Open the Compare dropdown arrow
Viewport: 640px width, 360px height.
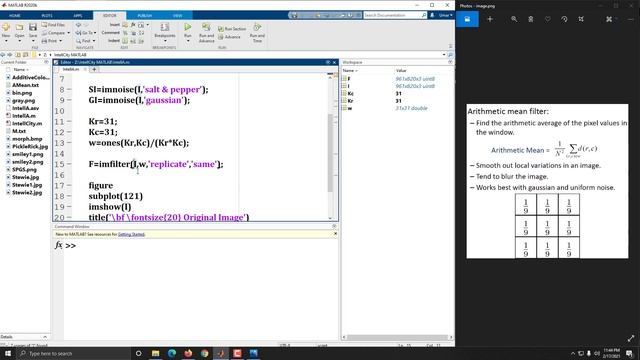coord(68,33)
